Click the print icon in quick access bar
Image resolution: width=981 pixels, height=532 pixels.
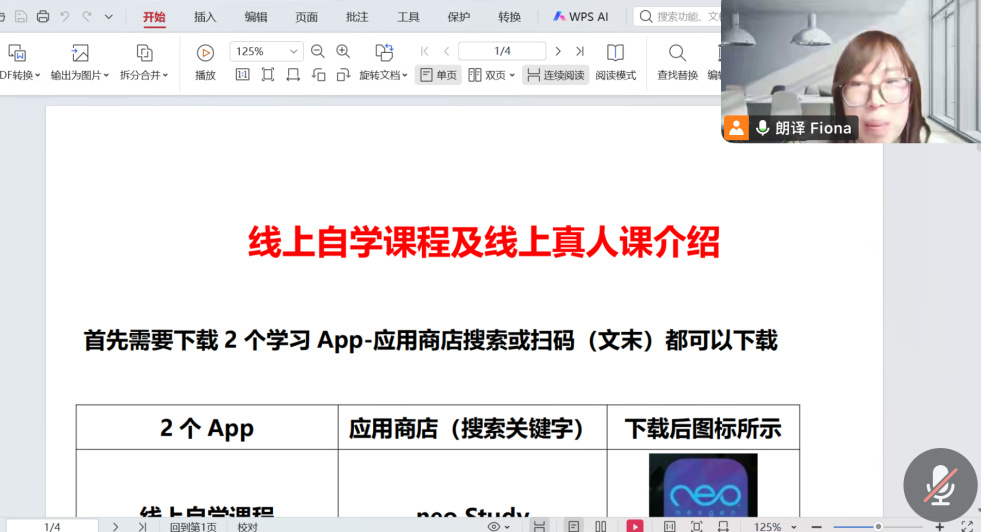(43, 17)
